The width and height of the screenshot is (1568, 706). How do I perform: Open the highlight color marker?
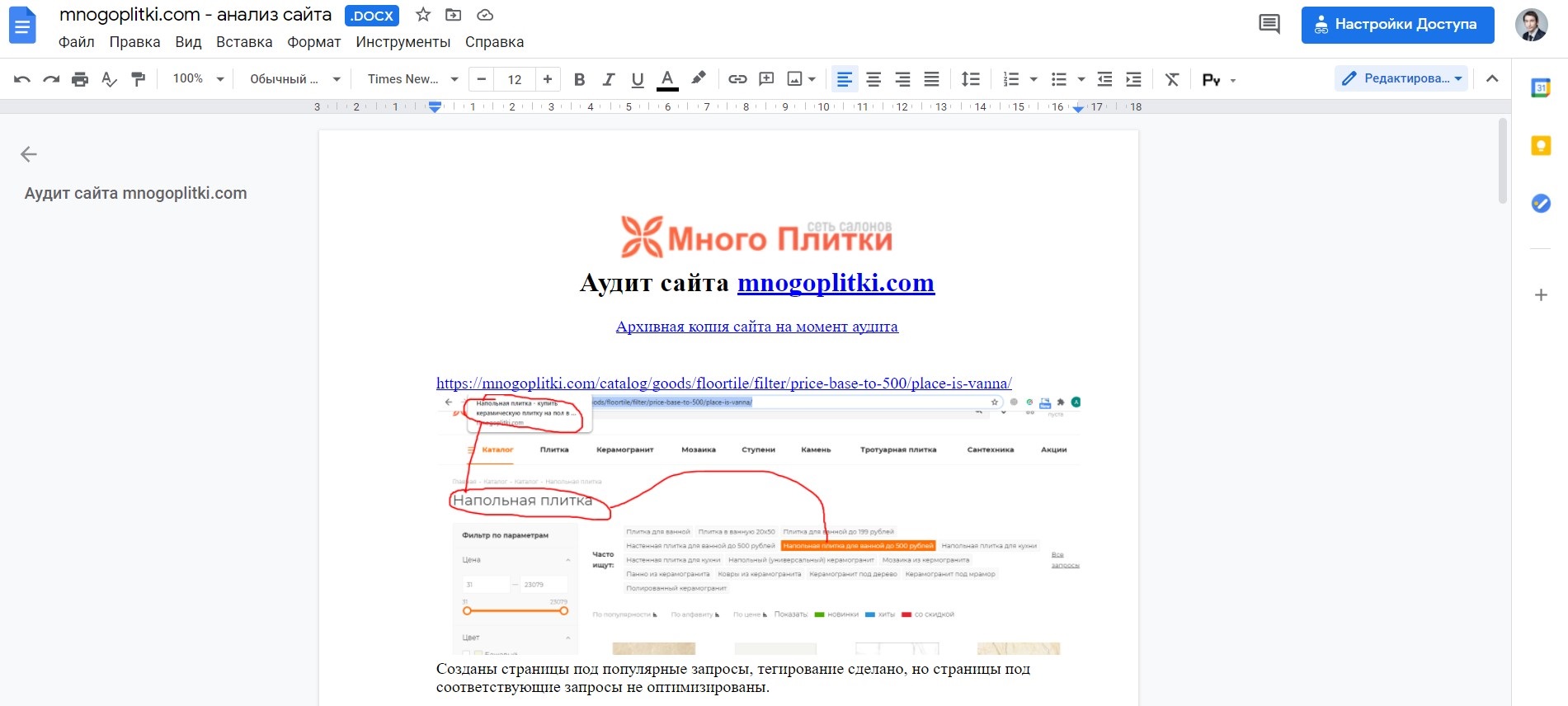point(698,78)
